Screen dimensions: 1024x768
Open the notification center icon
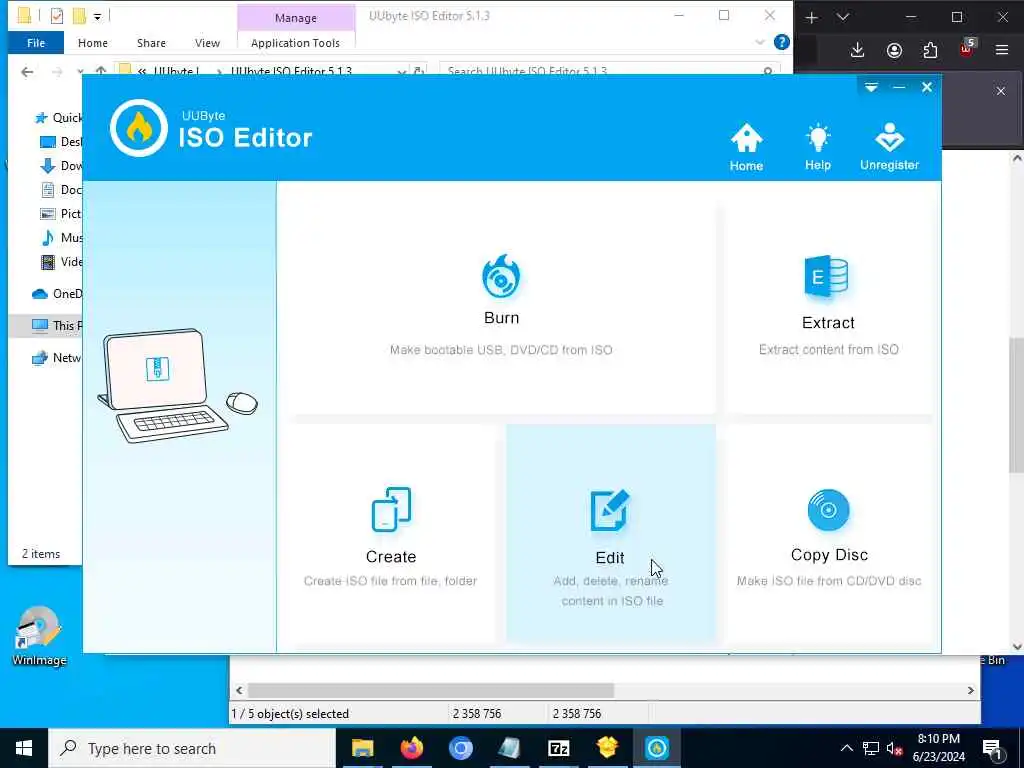pos(993,748)
